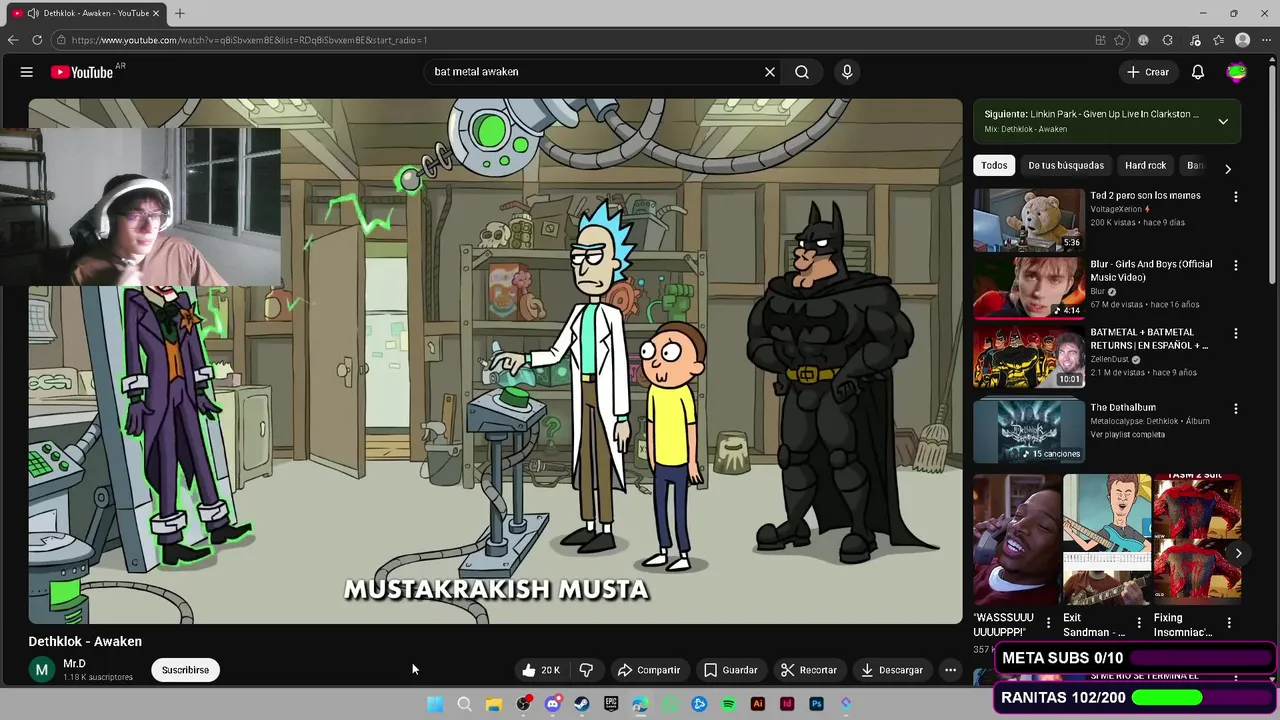Image resolution: width=1280 pixels, height=720 pixels.
Task: Open the Crear button
Action: [1147, 72]
